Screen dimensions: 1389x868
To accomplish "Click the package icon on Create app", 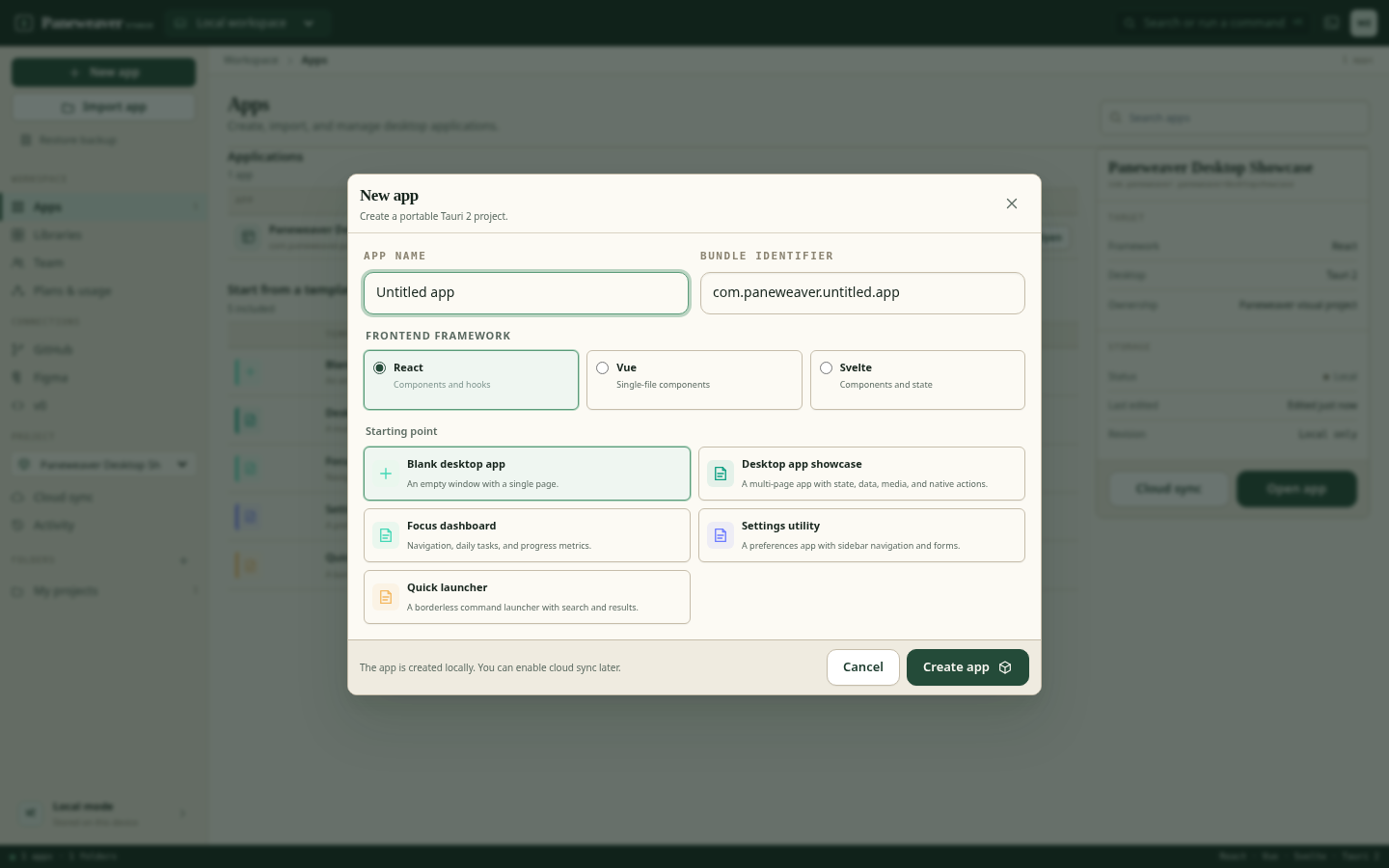I will pyautogui.click(x=1005, y=667).
